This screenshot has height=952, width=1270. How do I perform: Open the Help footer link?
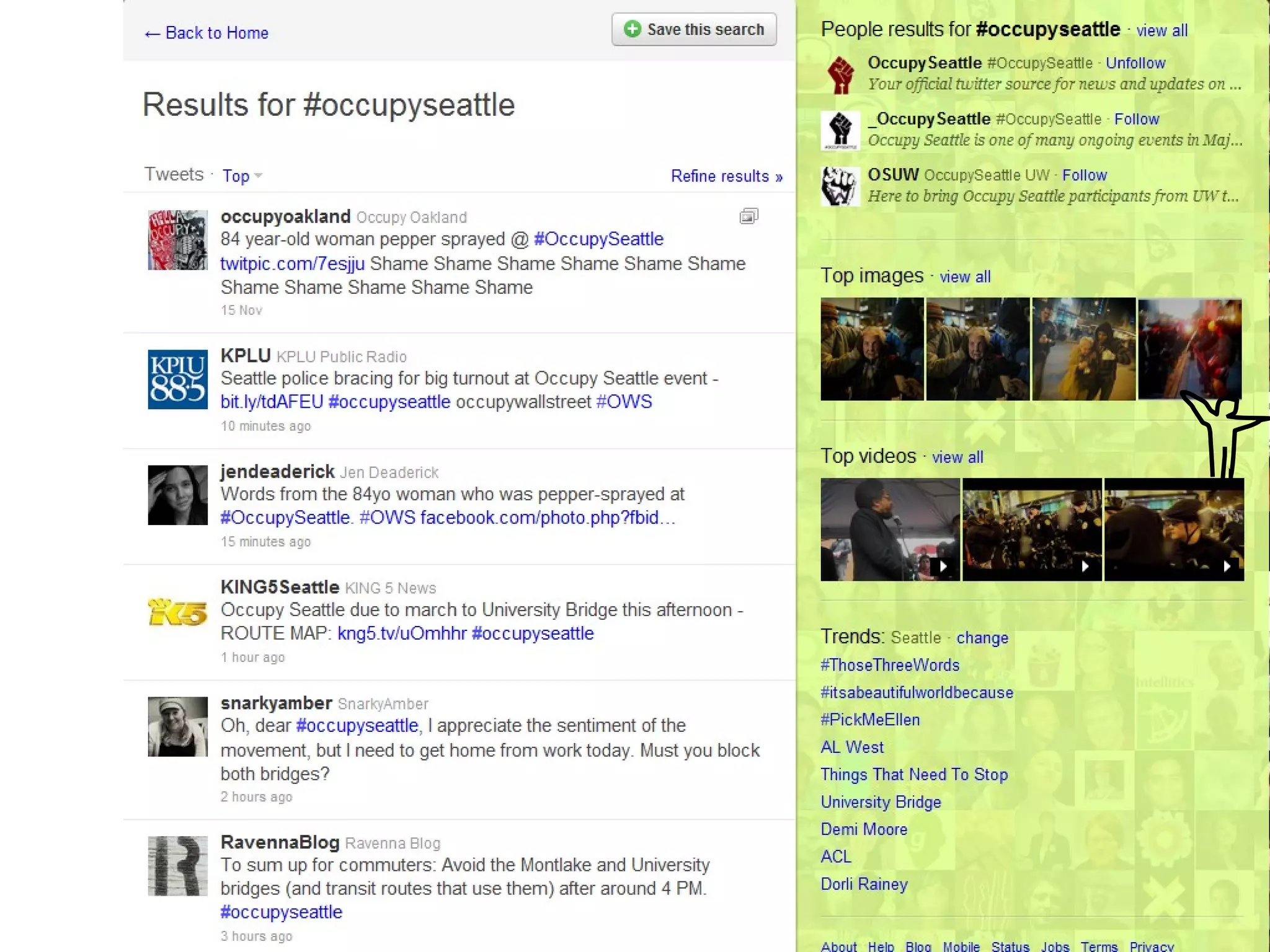click(x=880, y=946)
